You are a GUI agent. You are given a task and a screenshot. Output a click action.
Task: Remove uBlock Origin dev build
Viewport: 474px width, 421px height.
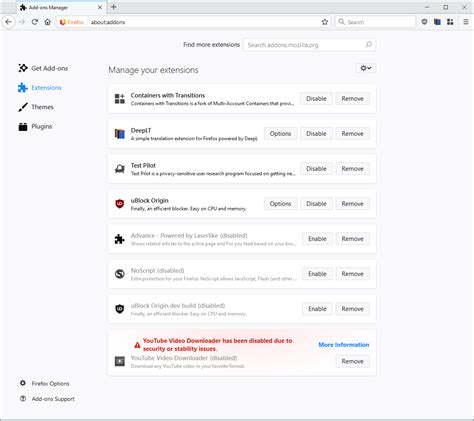click(x=352, y=309)
